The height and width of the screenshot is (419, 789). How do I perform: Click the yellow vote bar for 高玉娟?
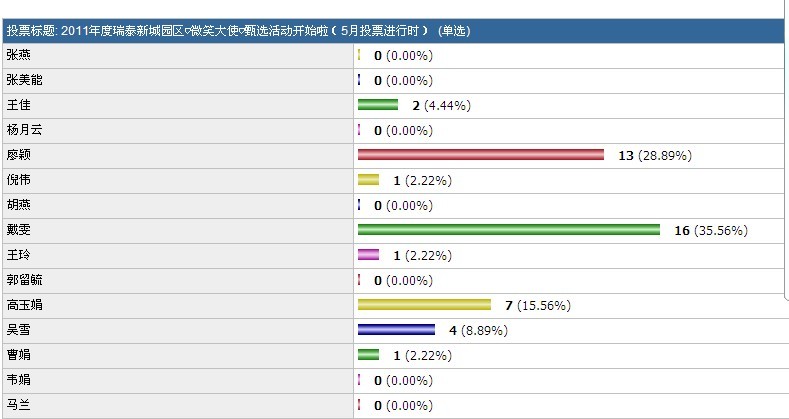424,305
